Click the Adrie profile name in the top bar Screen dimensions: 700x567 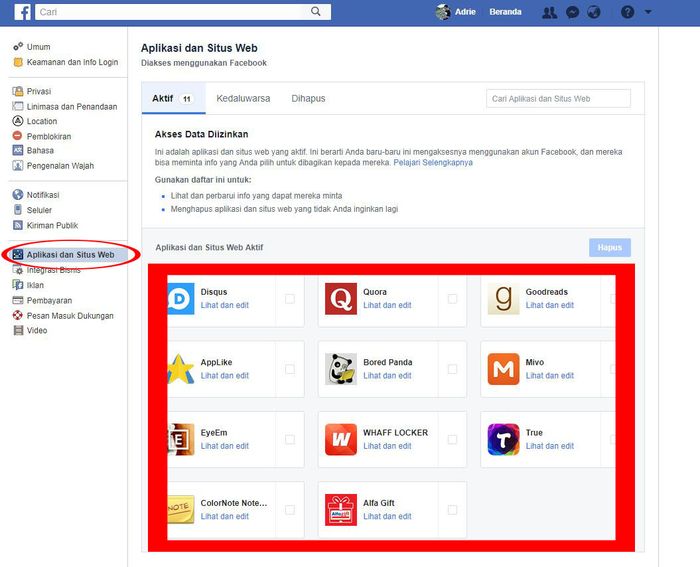tap(465, 12)
